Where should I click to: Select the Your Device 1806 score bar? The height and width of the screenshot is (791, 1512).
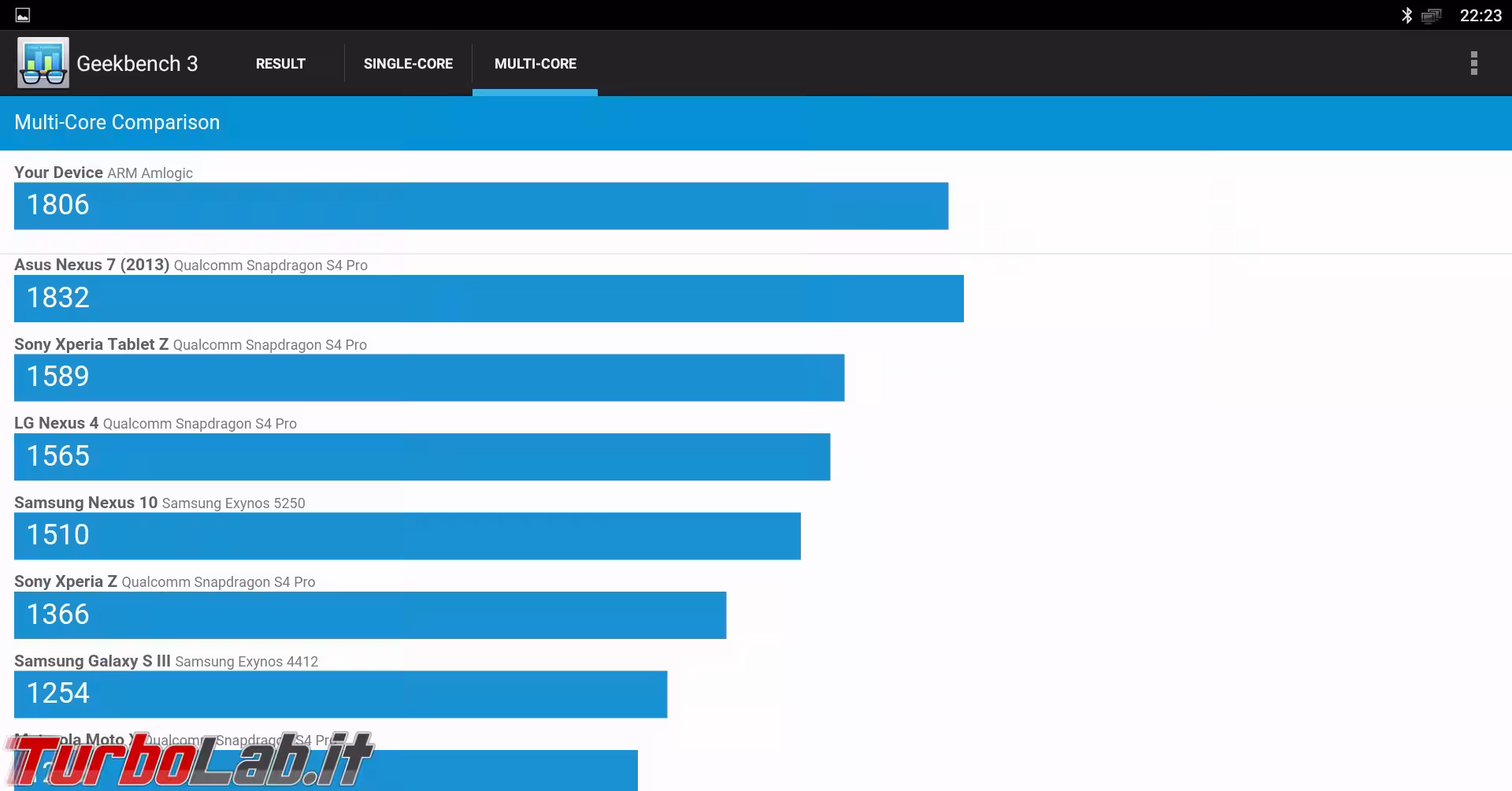(x=481, y=206)
